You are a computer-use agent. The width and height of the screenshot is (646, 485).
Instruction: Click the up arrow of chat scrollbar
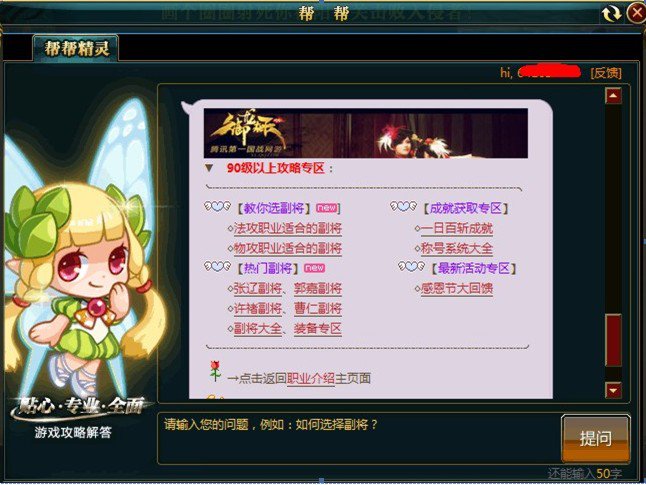(x=613, y=96)
